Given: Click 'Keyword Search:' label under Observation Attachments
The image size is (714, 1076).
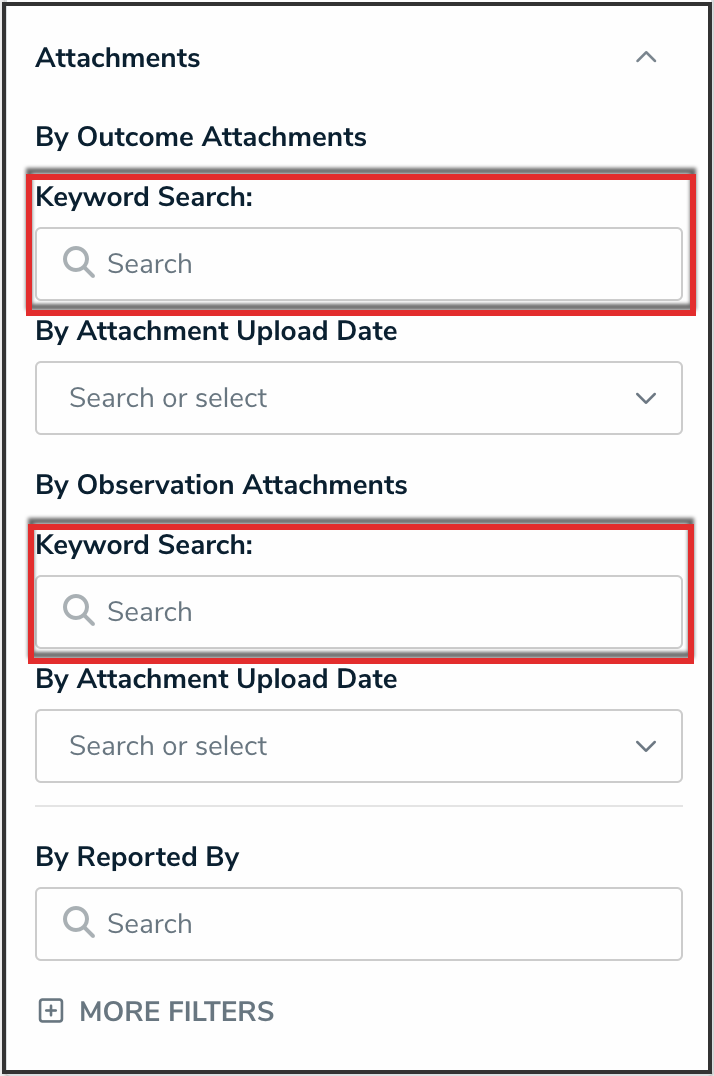Looking at the screenshot, I should pyautogui.click(x=144, y=545).
